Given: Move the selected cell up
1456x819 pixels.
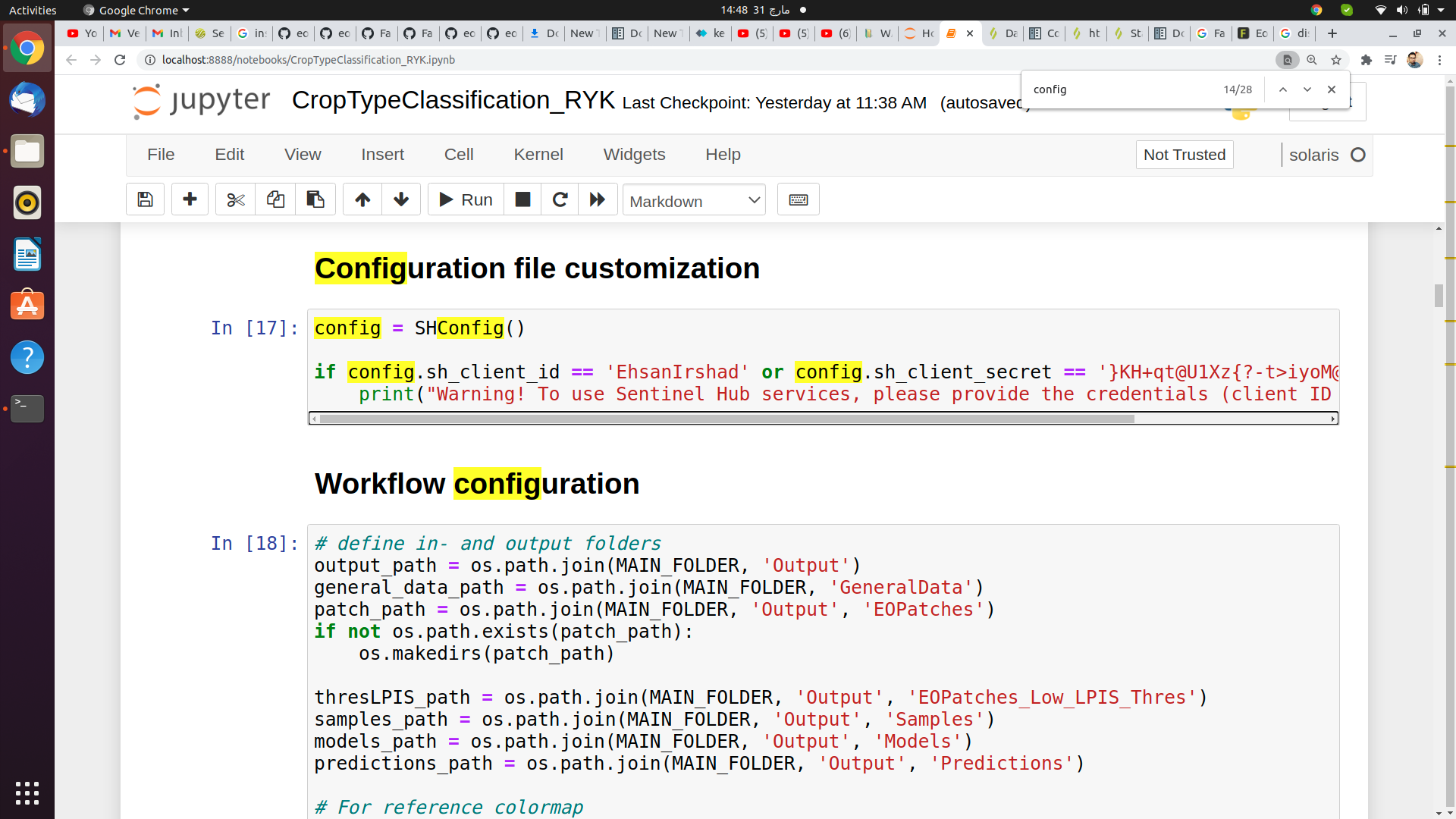Looking at the screenshot, I should click(x=362, y=199).
